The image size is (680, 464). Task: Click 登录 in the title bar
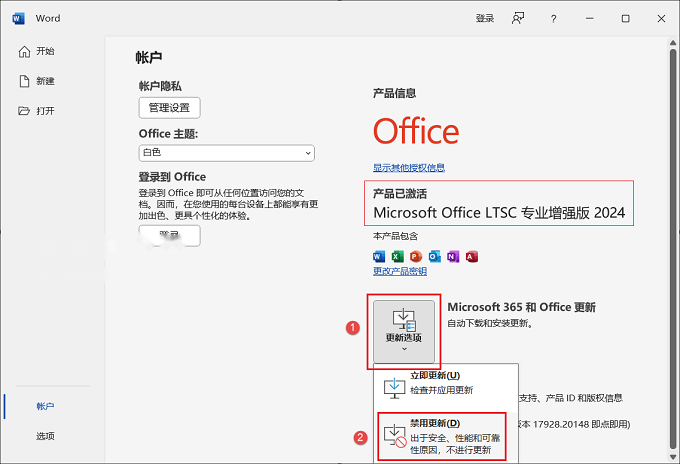(x=485, y=18)
